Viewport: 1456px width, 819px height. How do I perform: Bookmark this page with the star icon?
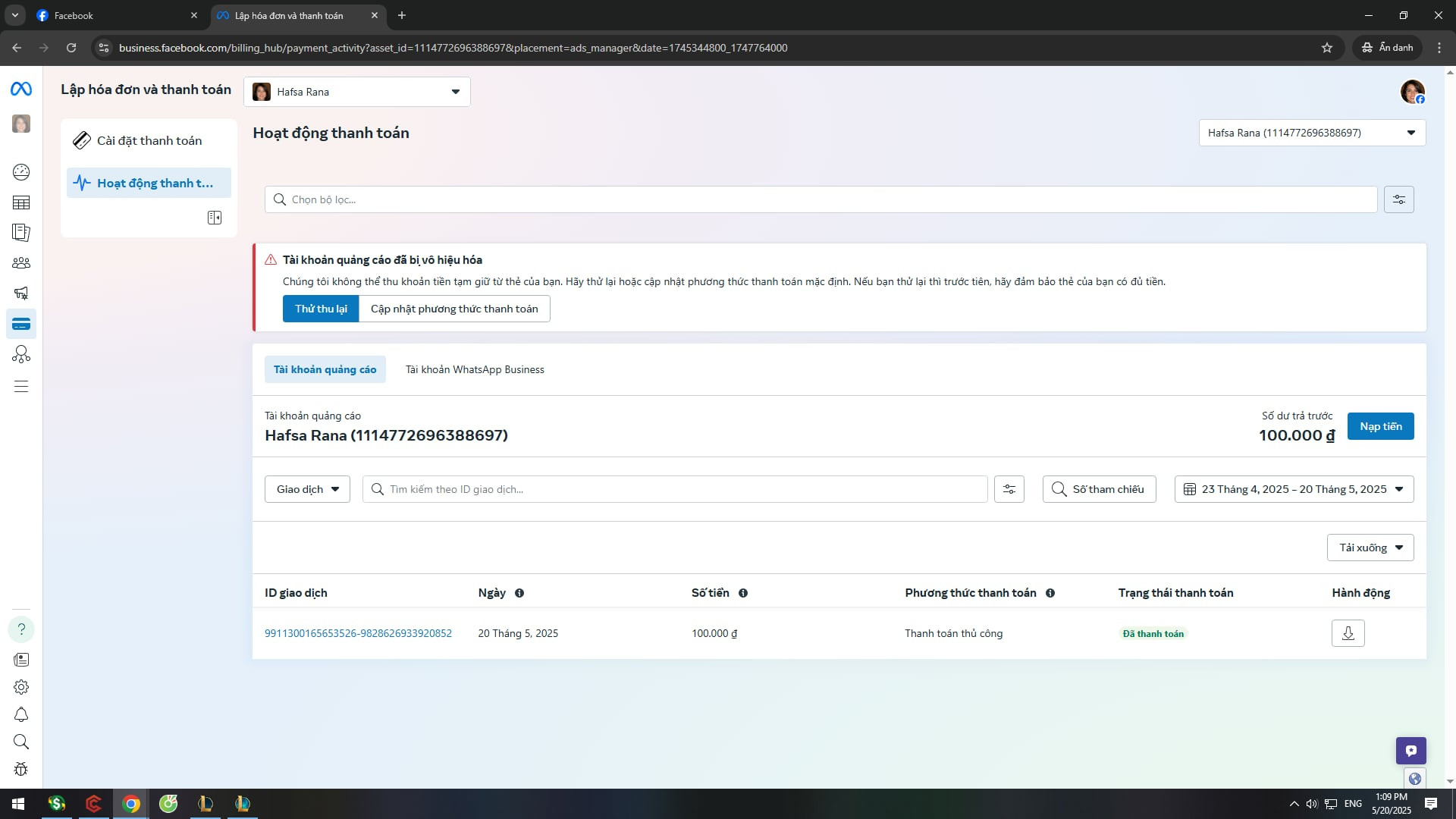coord(1327,48)
